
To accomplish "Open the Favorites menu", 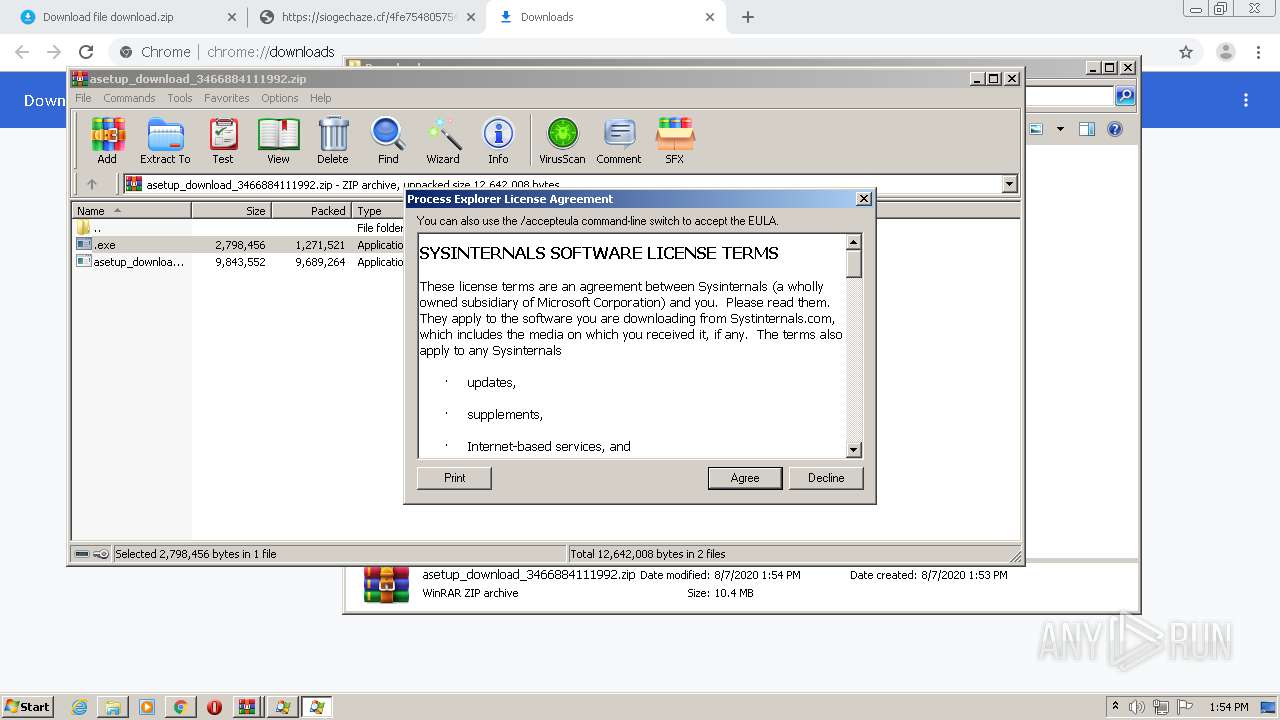I will pos(227,98).
